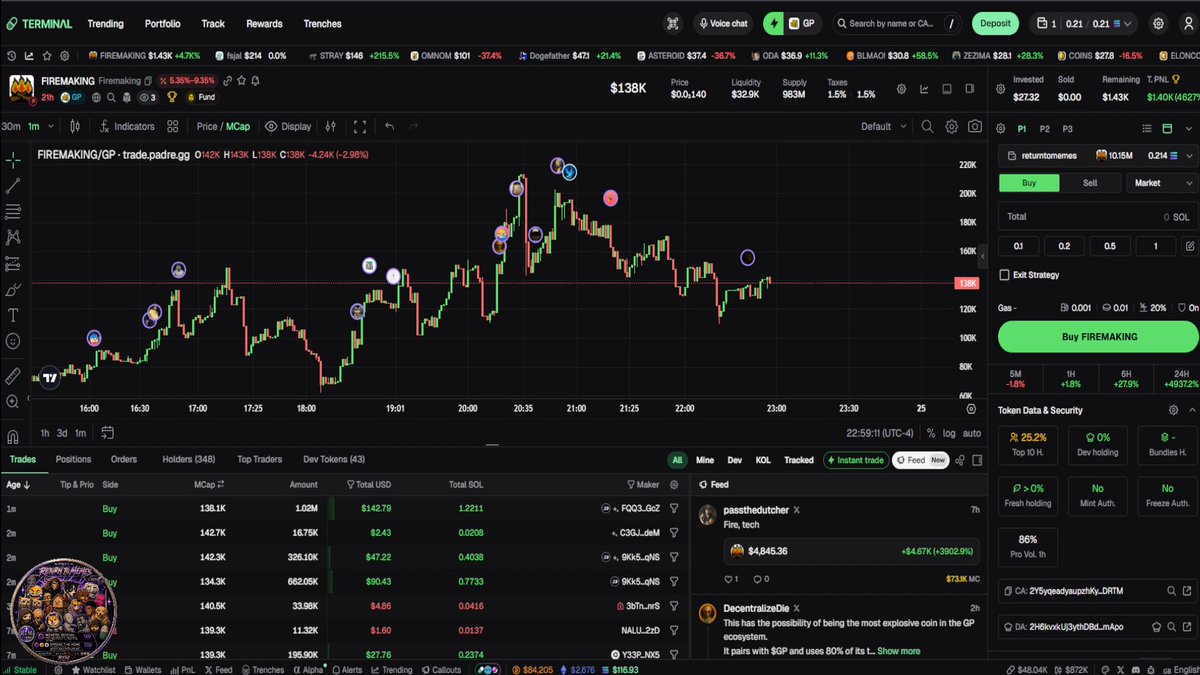Enable Instant trade mode
Viewport: 1200px width, 675px height.
coord(854,460)
